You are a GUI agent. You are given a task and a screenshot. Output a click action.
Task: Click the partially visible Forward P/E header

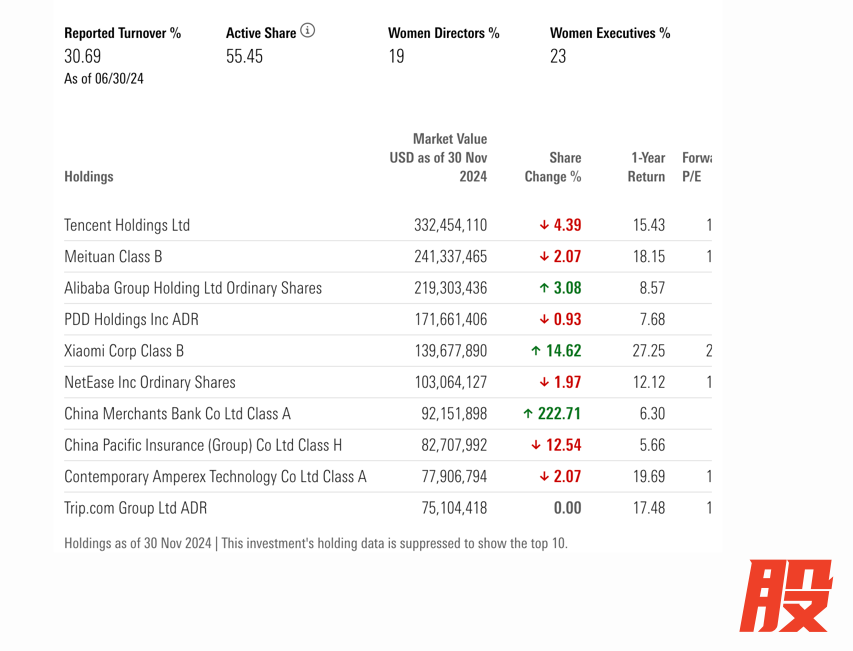(695, 167)
